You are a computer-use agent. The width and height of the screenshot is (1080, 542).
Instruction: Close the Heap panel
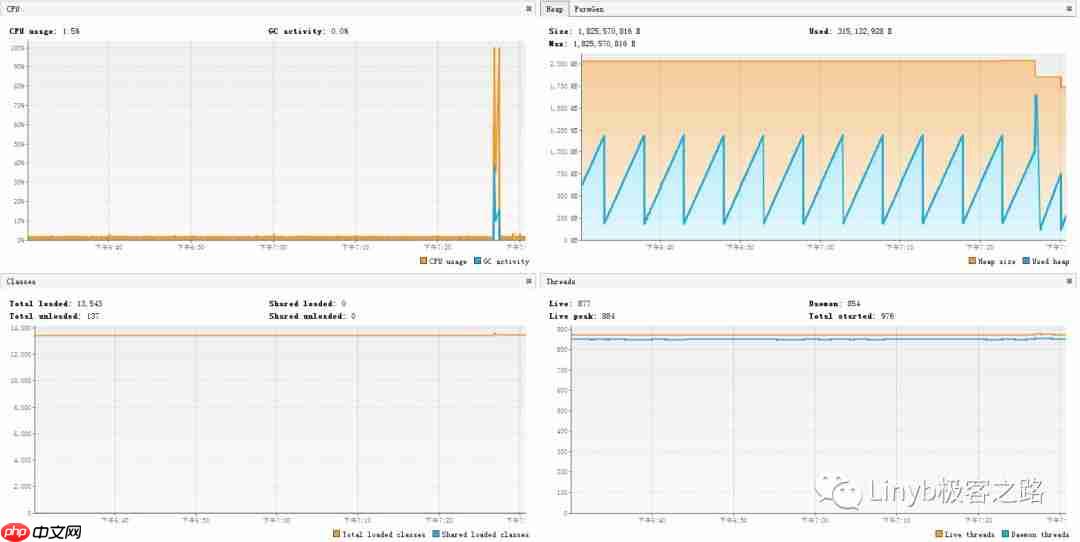point(1068,8)
